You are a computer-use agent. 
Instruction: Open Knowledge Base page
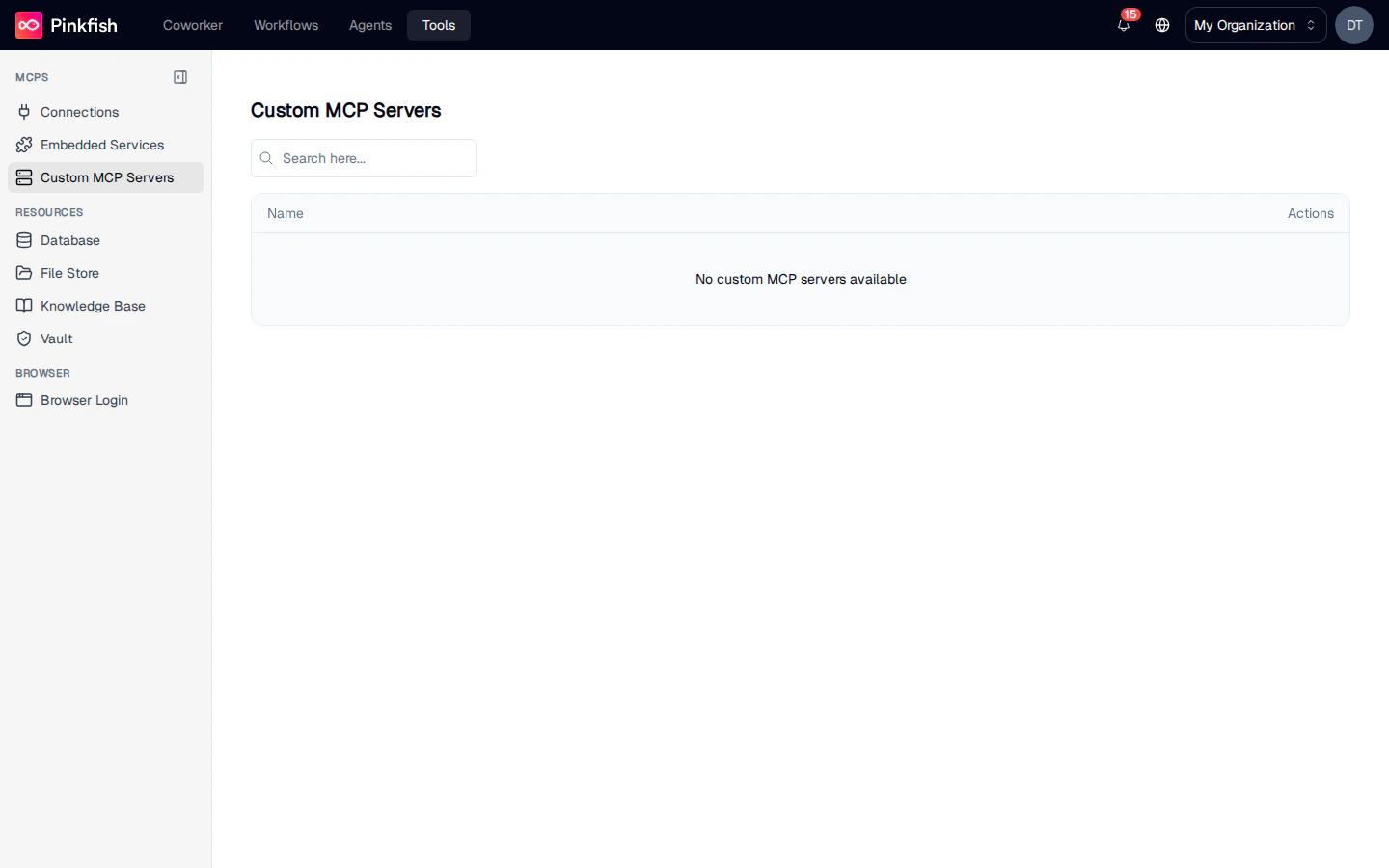105,306
